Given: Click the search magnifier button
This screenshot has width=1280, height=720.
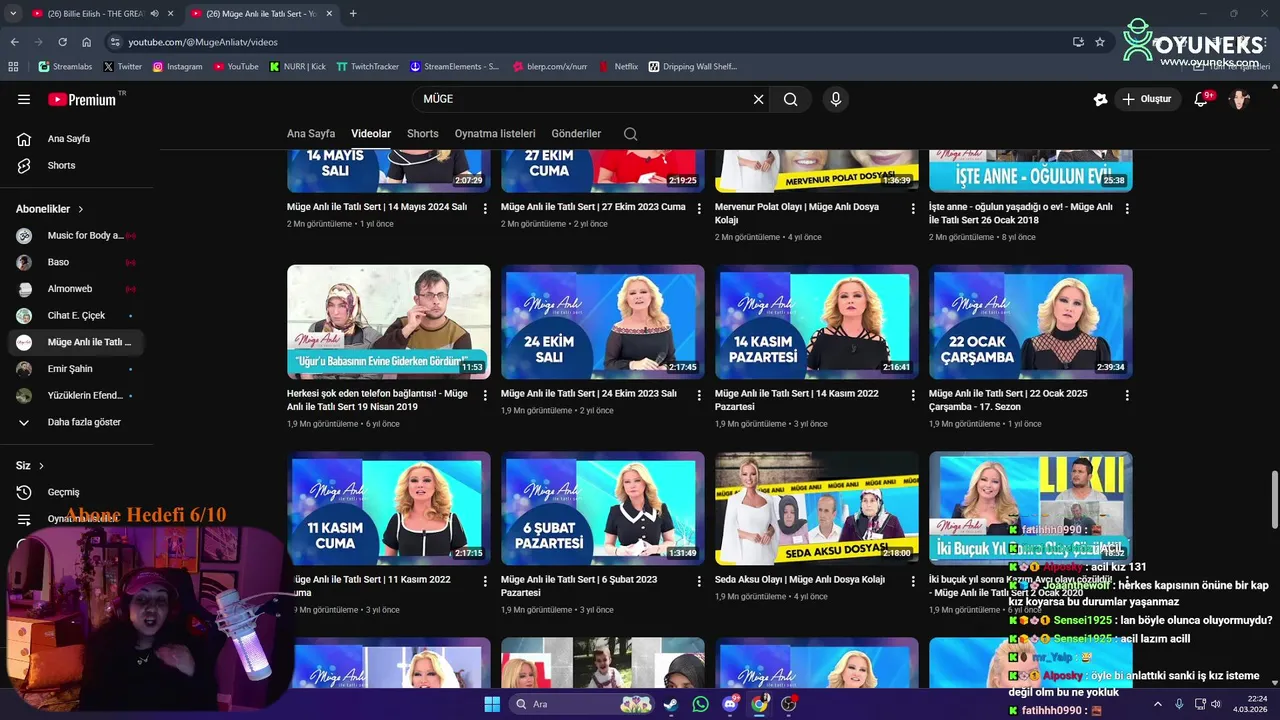Looking at the screenshot, I should coord(790,99).
